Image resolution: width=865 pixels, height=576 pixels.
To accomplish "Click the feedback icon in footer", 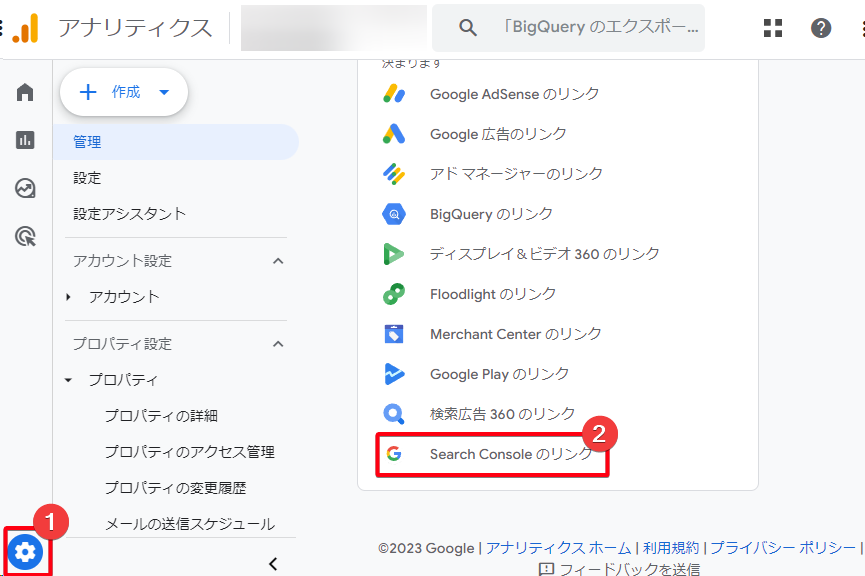I will point(546,569).
